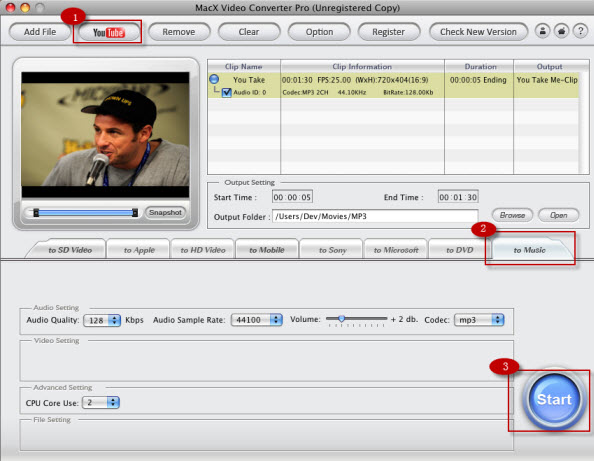Switch to the to Microsoft tab
Image resolution: width=594 pixels, height=461 pixels.
(x=396, y=250)
